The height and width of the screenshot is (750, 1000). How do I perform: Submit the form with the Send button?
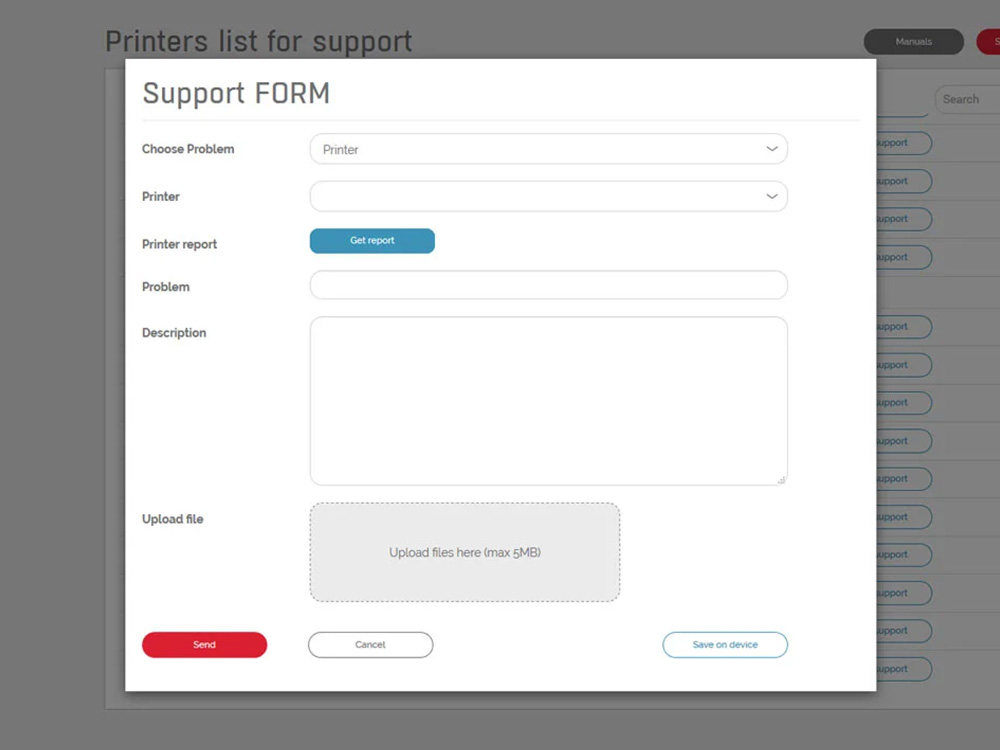coord(204,645)
